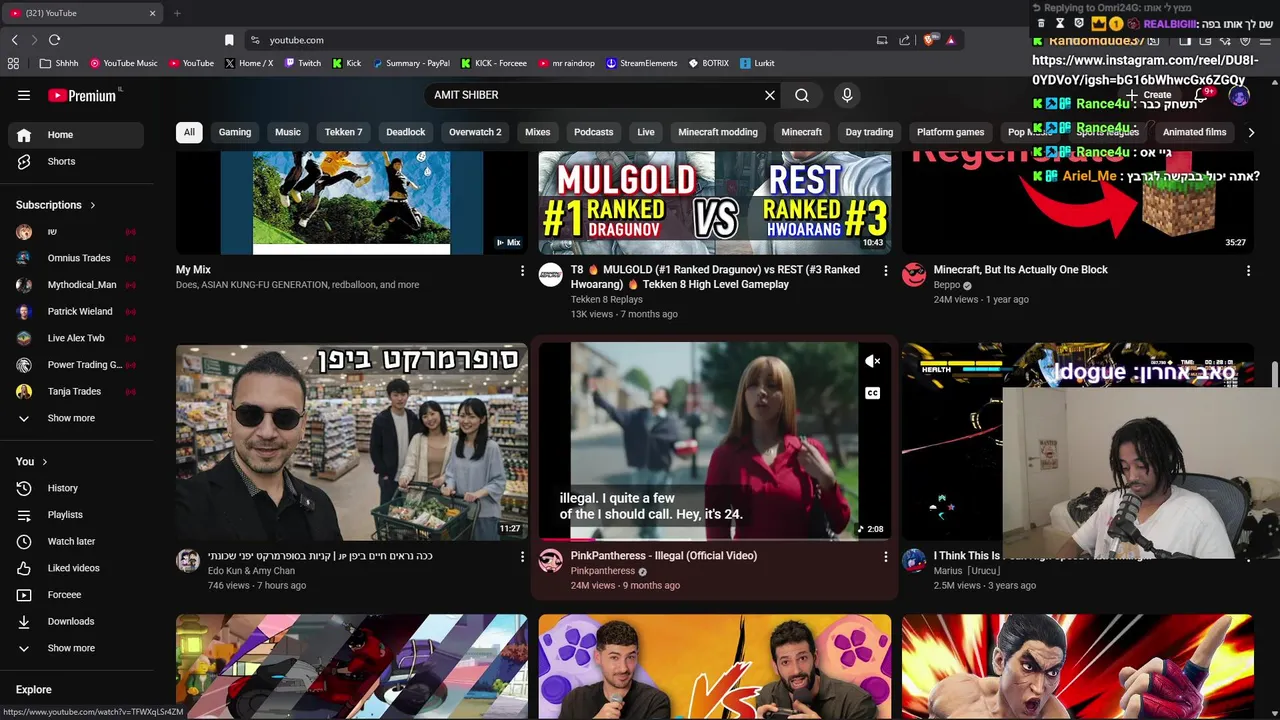This screenshot has width=1280, height=720.
Task: Select the Tekken 7 filter chip
Action: 343,132
